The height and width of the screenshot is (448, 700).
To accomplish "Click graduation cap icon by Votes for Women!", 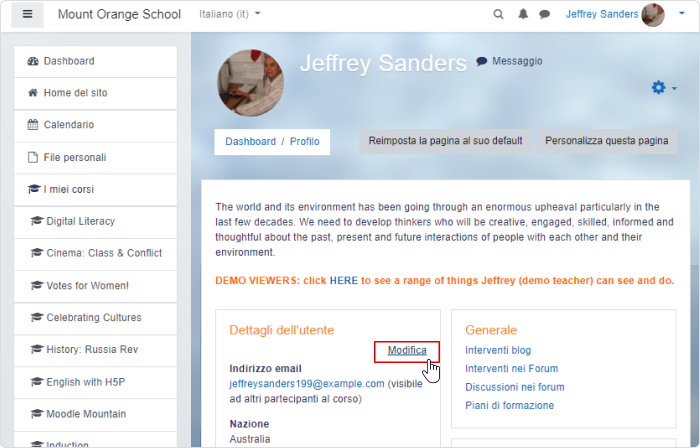I will (x=37, y=285).
